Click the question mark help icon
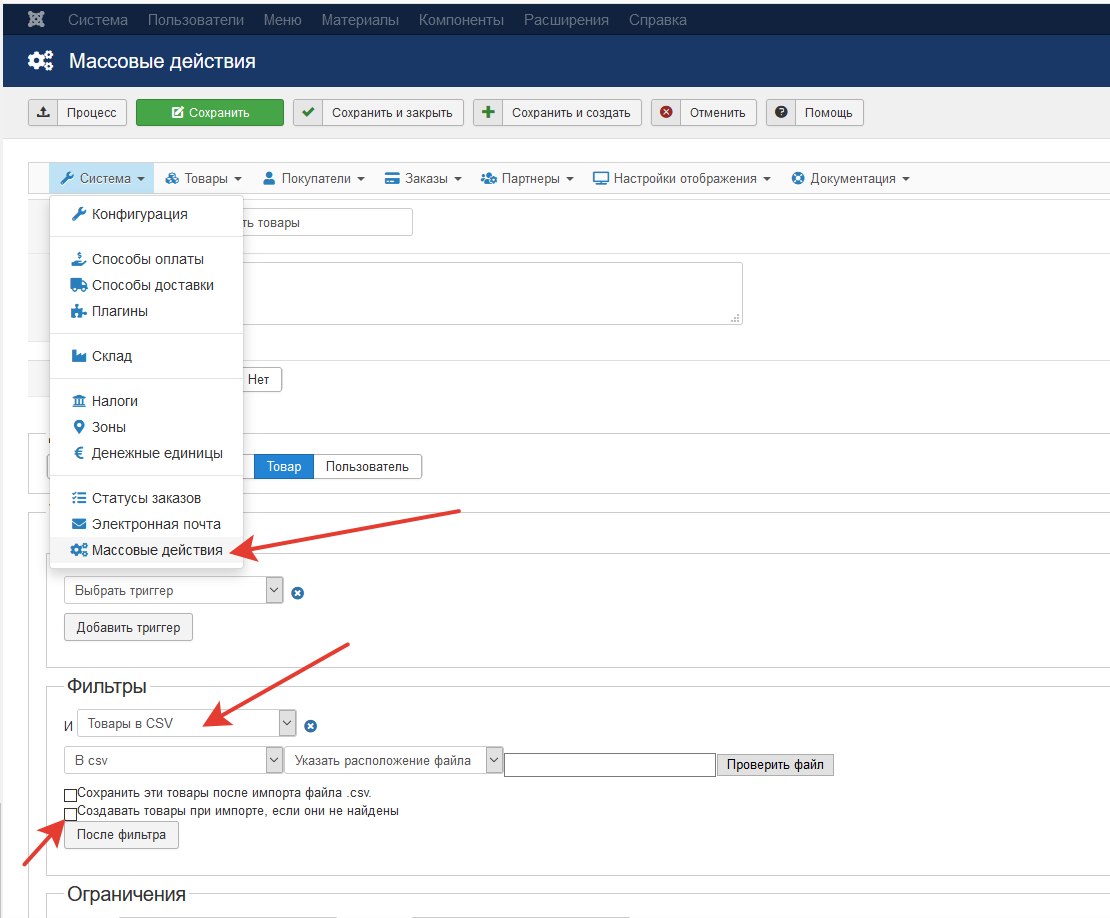Image resolution: width=1110 pixels, height=918 pixels. tap(781, 113)
